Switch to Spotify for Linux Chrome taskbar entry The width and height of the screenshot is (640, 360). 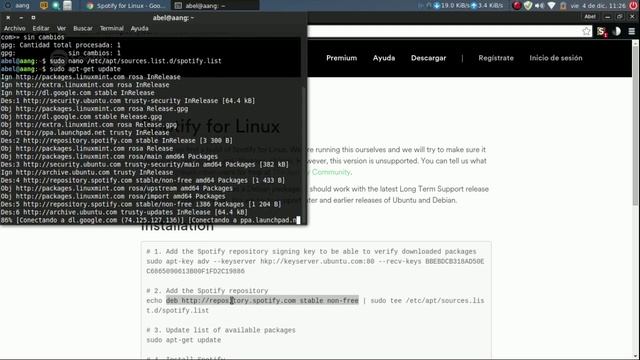(125, 5)
